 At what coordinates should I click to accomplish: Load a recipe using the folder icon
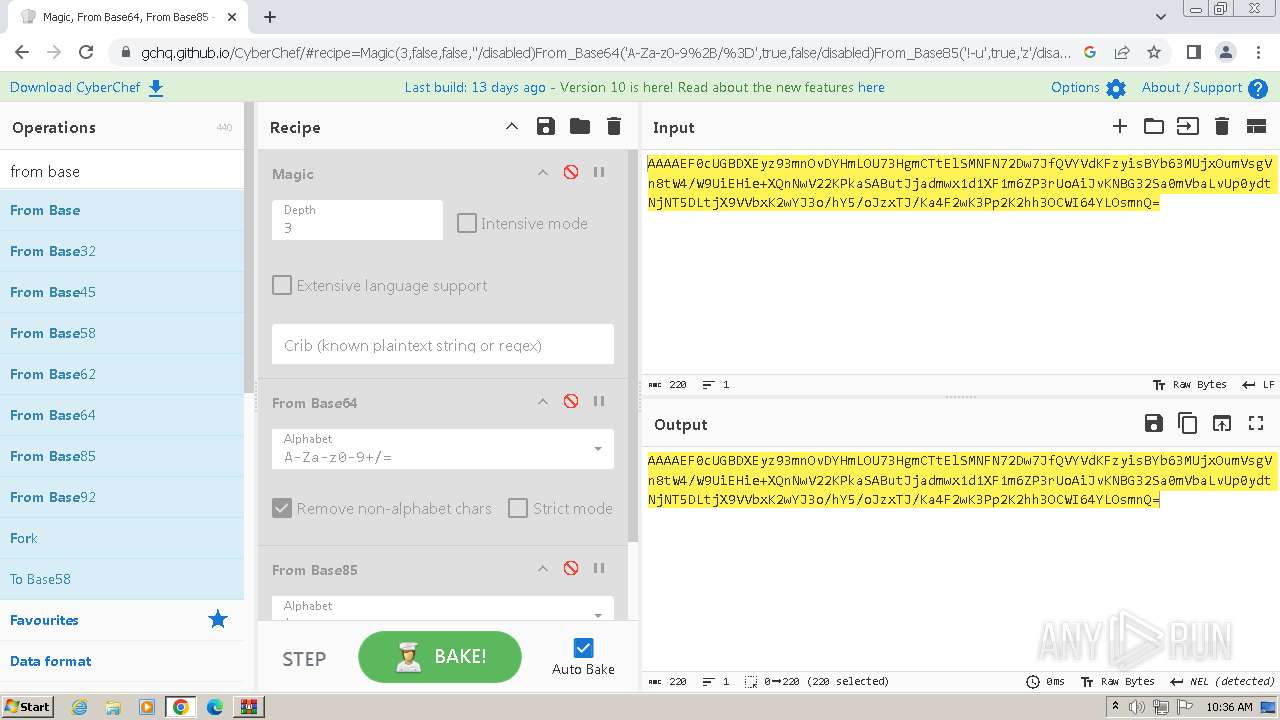[580, 126]
